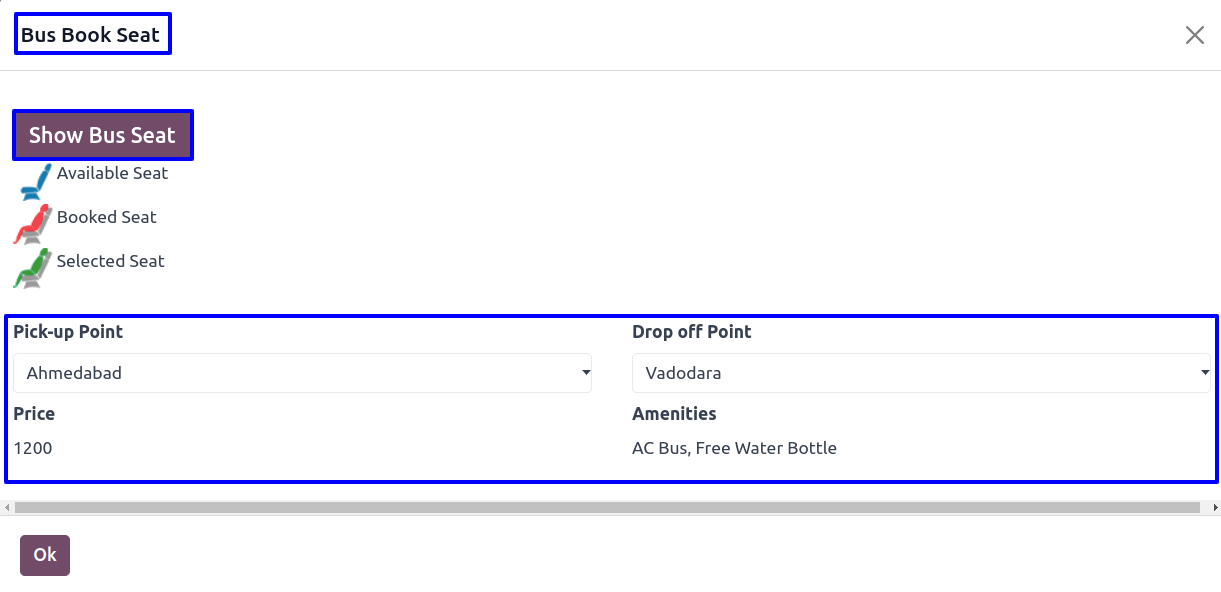Close the Bus Book Seat dialog

pos(1194,35)
